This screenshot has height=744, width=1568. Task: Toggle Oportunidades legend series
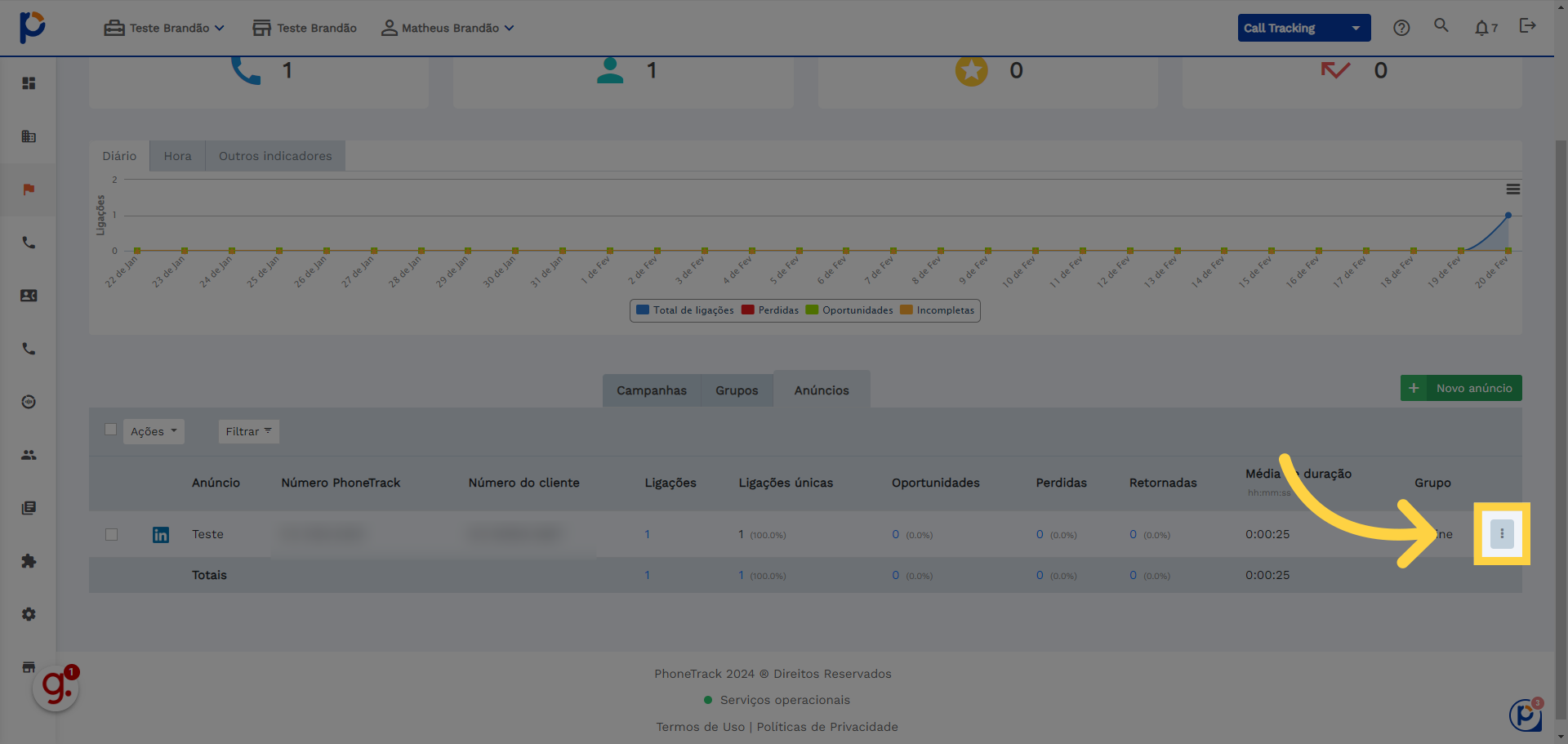pos(849,310)
